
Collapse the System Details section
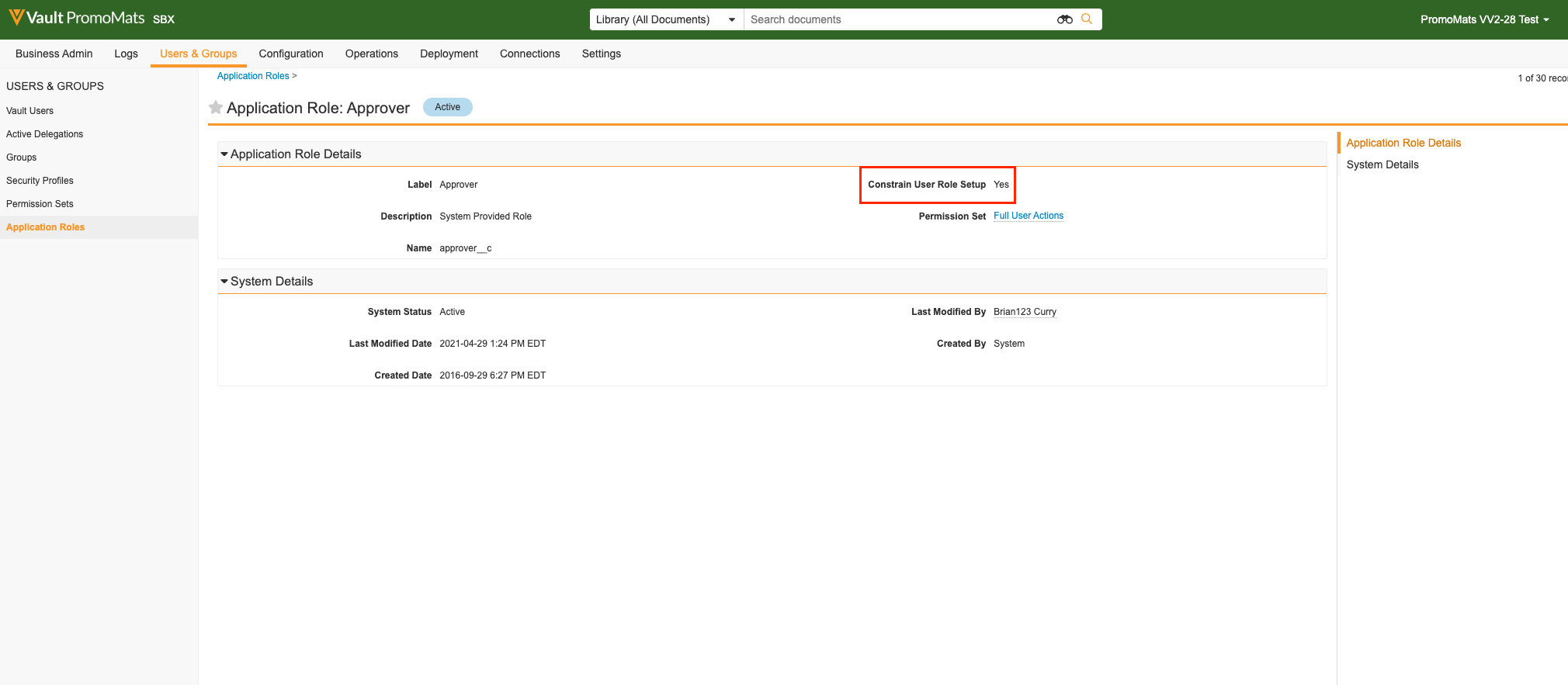(224, 282)
